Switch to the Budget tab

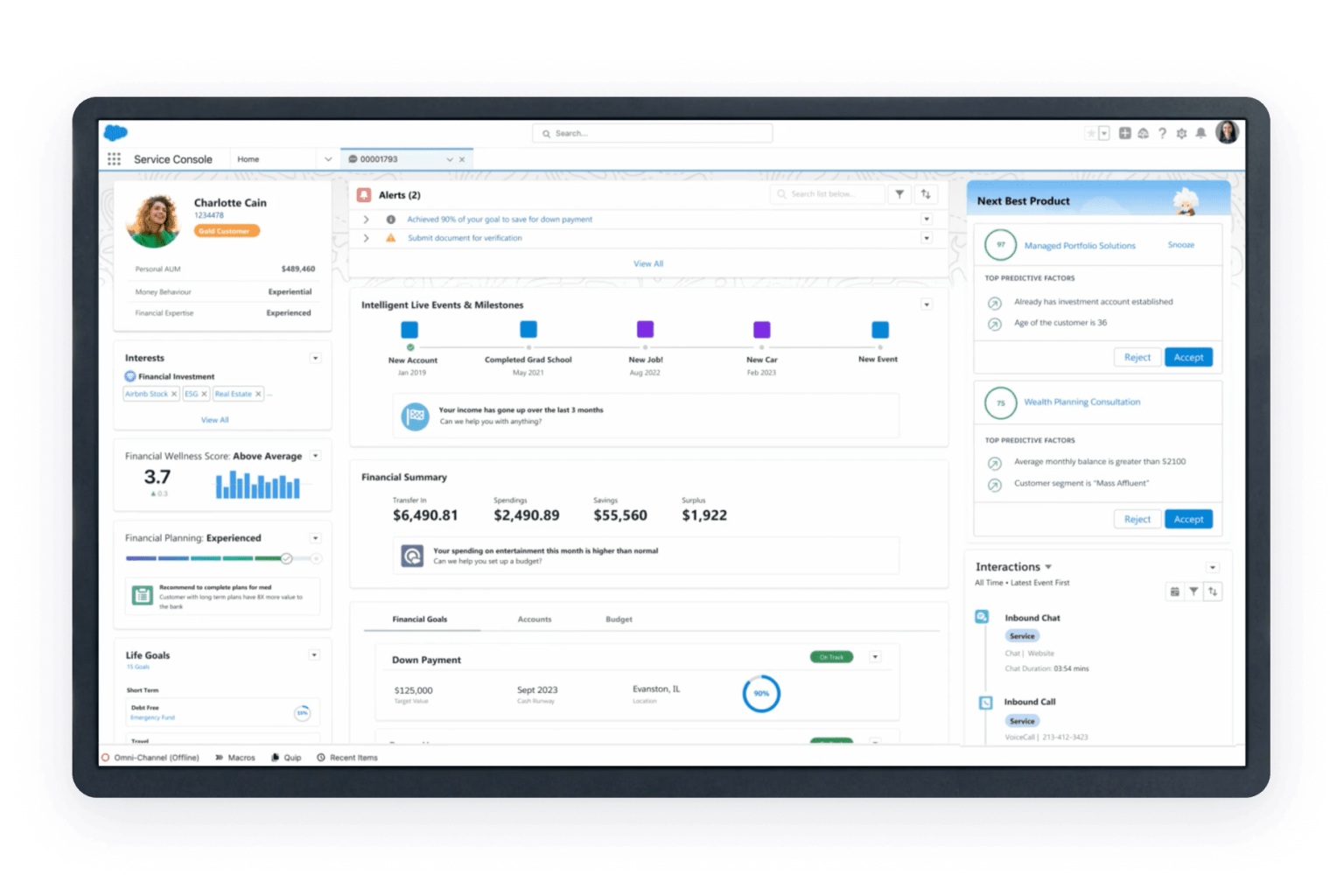pyautogui.click(x=619, y=619)
